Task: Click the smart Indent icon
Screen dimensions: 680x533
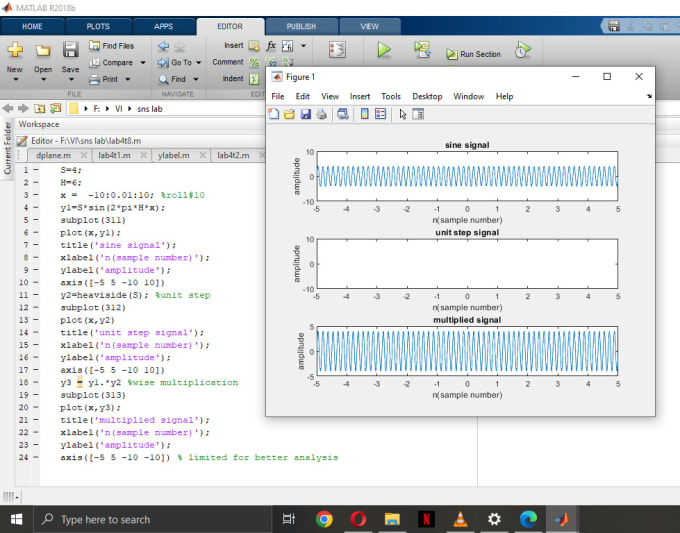Action: click(x=254, y=79)
